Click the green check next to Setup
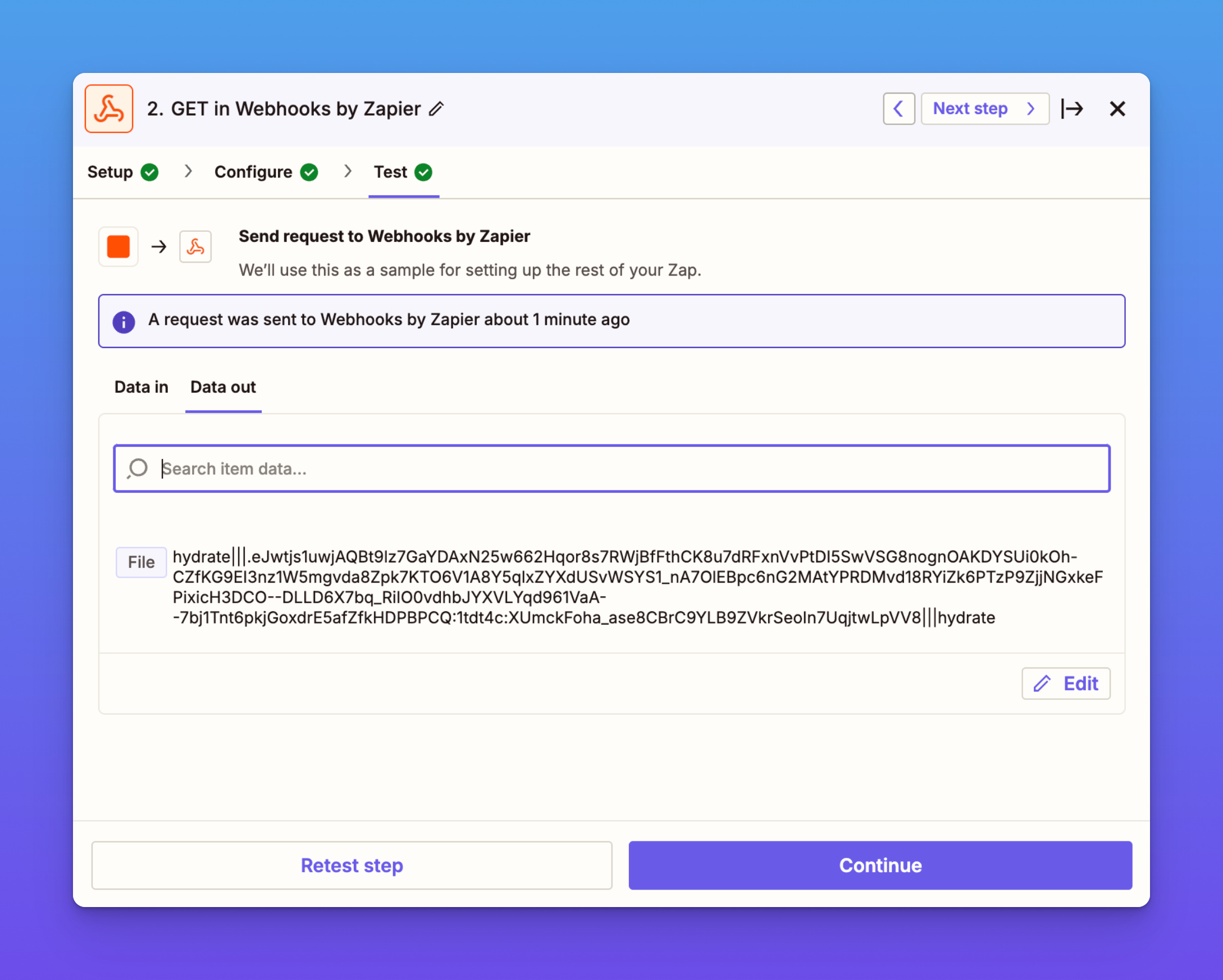Image resolution: width=1223 pixels, height=980 pixels. [150, 172]
